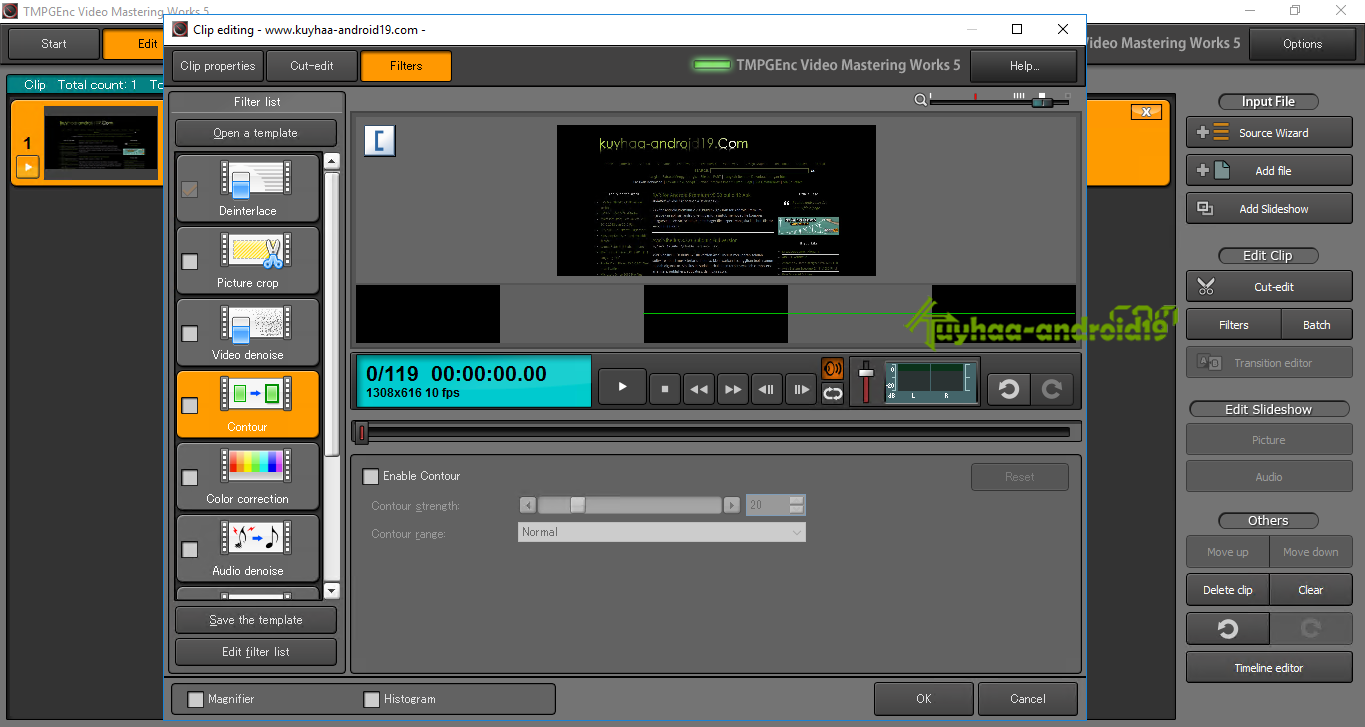The width and height of the screenshot is (1365, 727).
Task: Cancel the Clip editing dialog
Action: 1027,699
